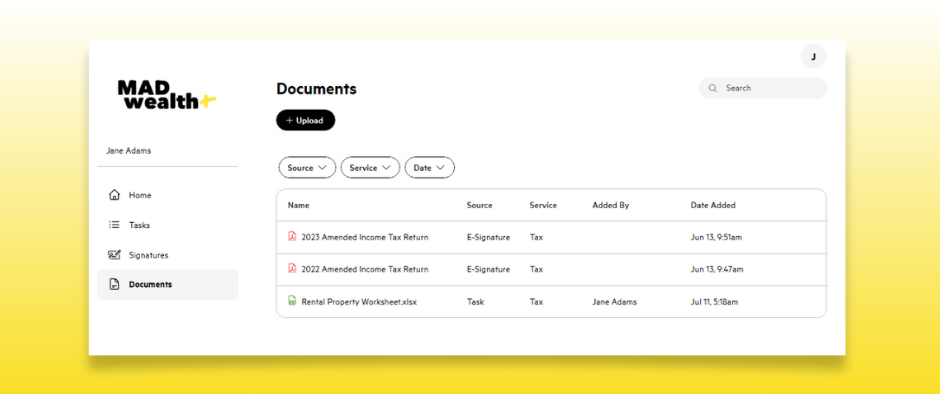Go to Home in the sidebar

point(167,195)
